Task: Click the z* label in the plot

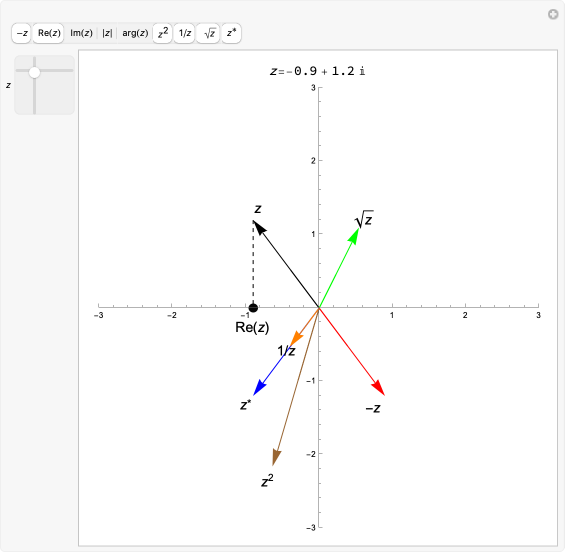Action: 245,405
